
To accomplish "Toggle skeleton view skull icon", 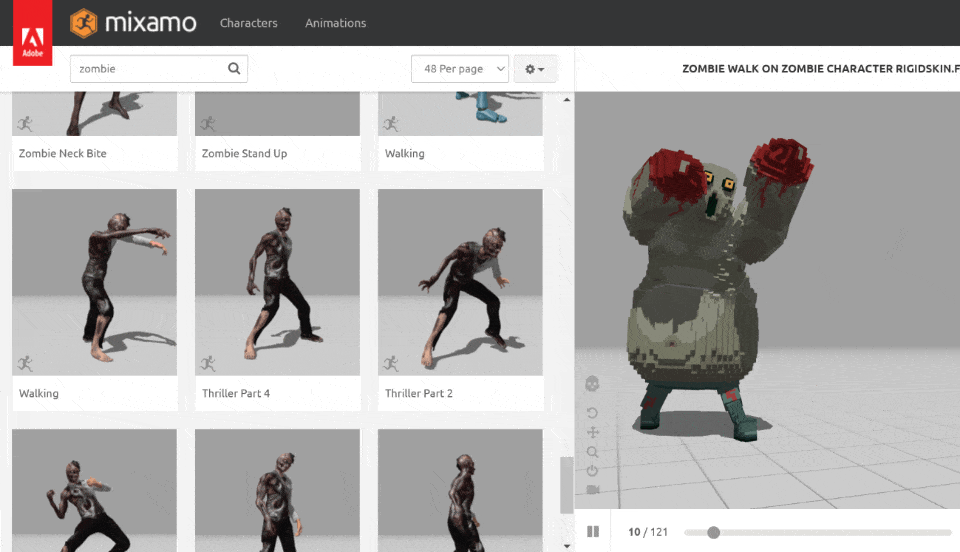I will [592, 384].
